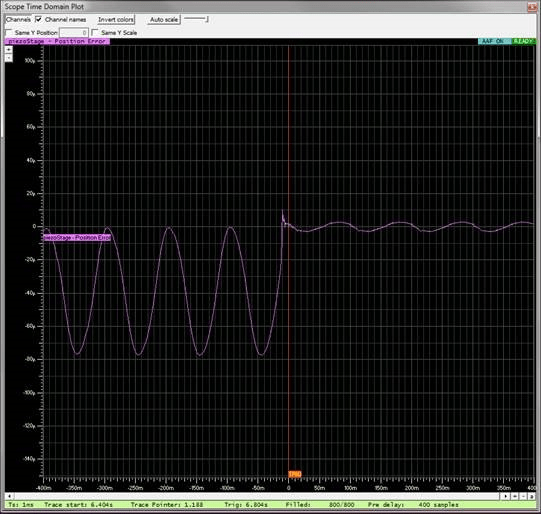Click the piezoStage Position Error trace label

pos(77,238)
